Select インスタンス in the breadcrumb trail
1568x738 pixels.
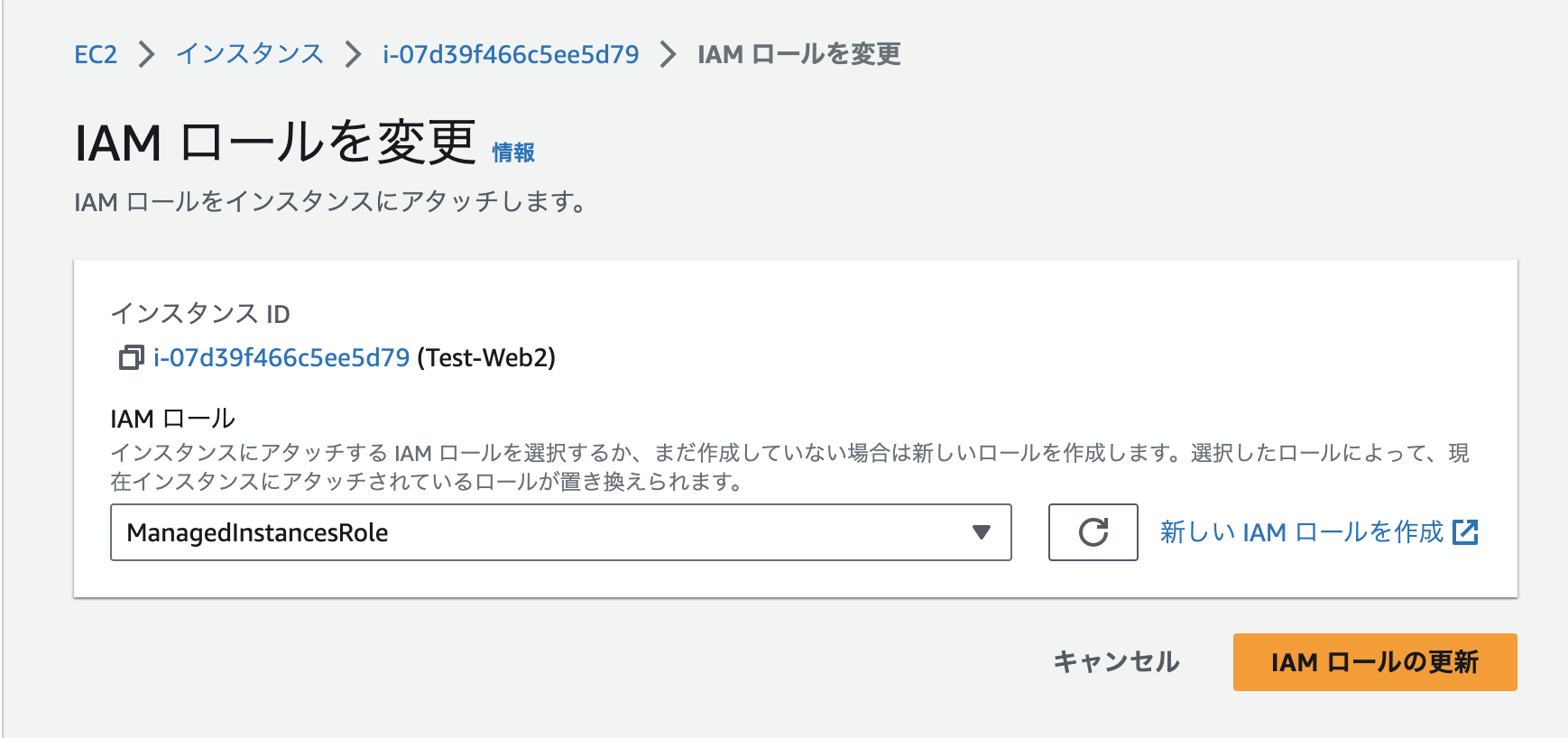coord(250,54)
